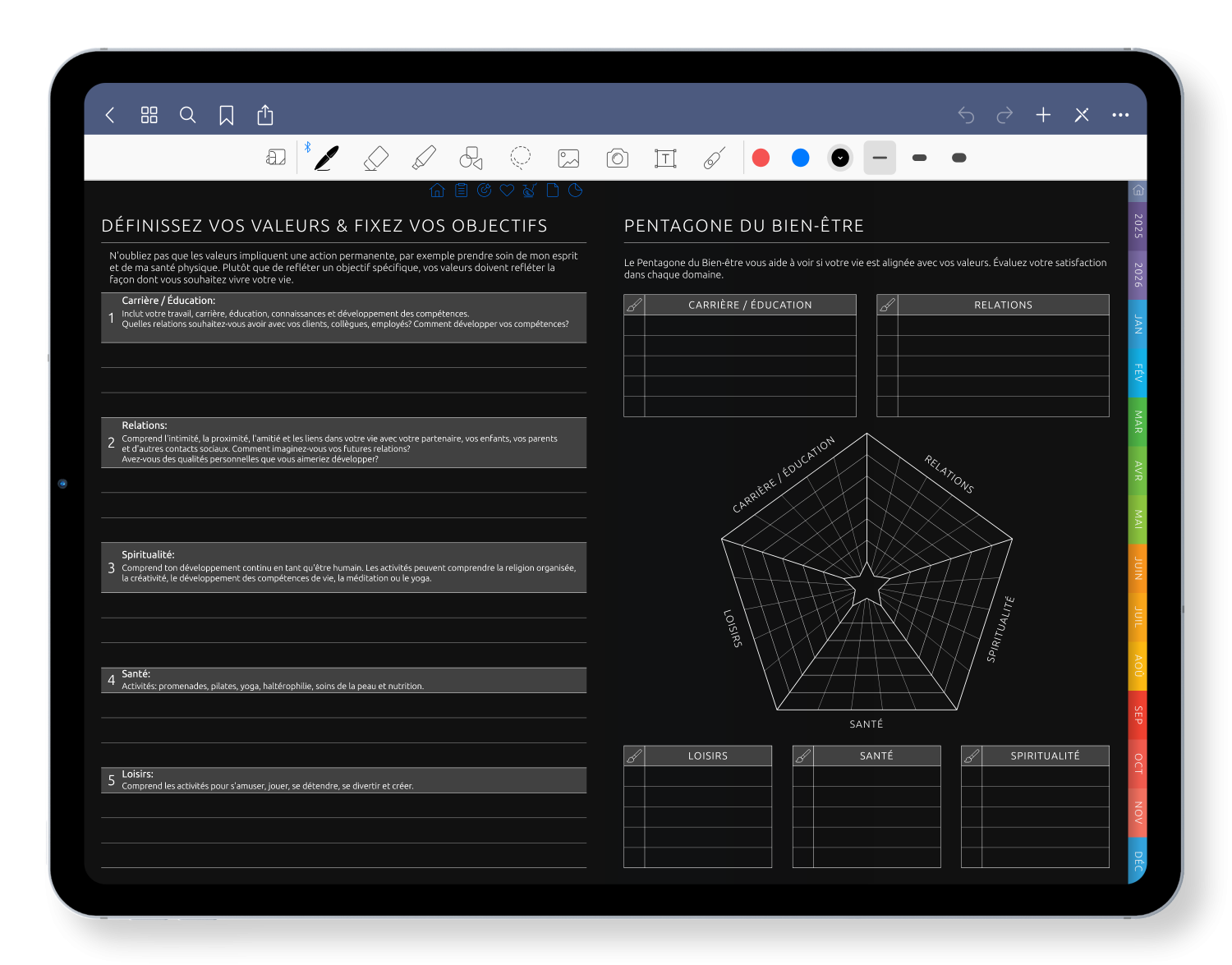
Task: Click the 'Santé:' section title
Action: [136, 674]
